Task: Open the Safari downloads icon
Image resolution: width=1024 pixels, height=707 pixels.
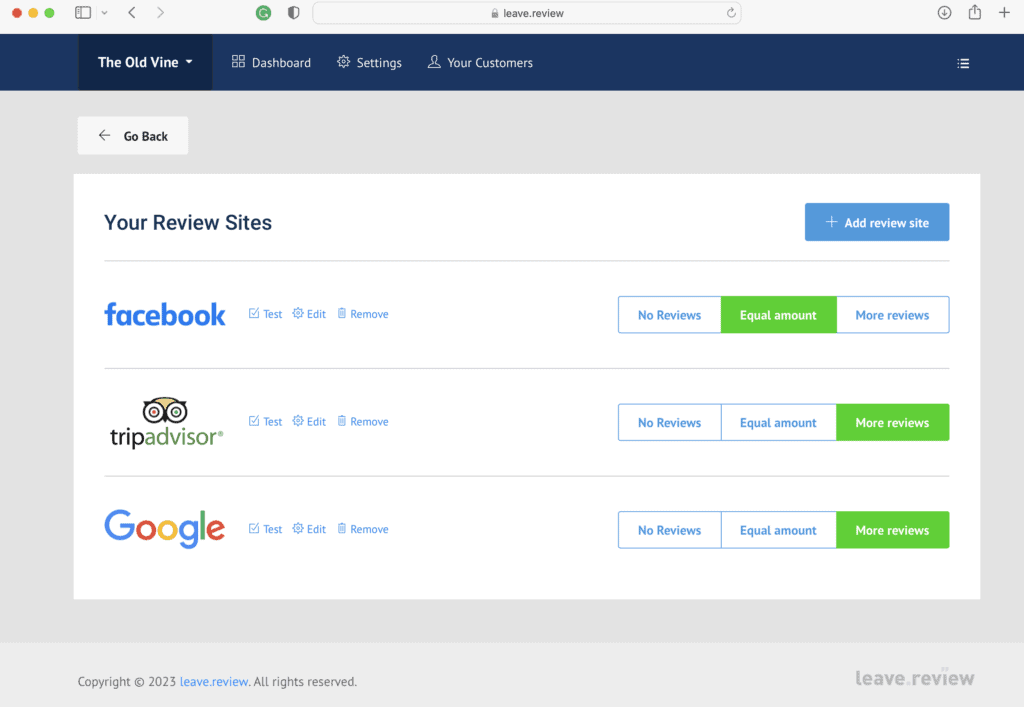Action: click(944, 13)
